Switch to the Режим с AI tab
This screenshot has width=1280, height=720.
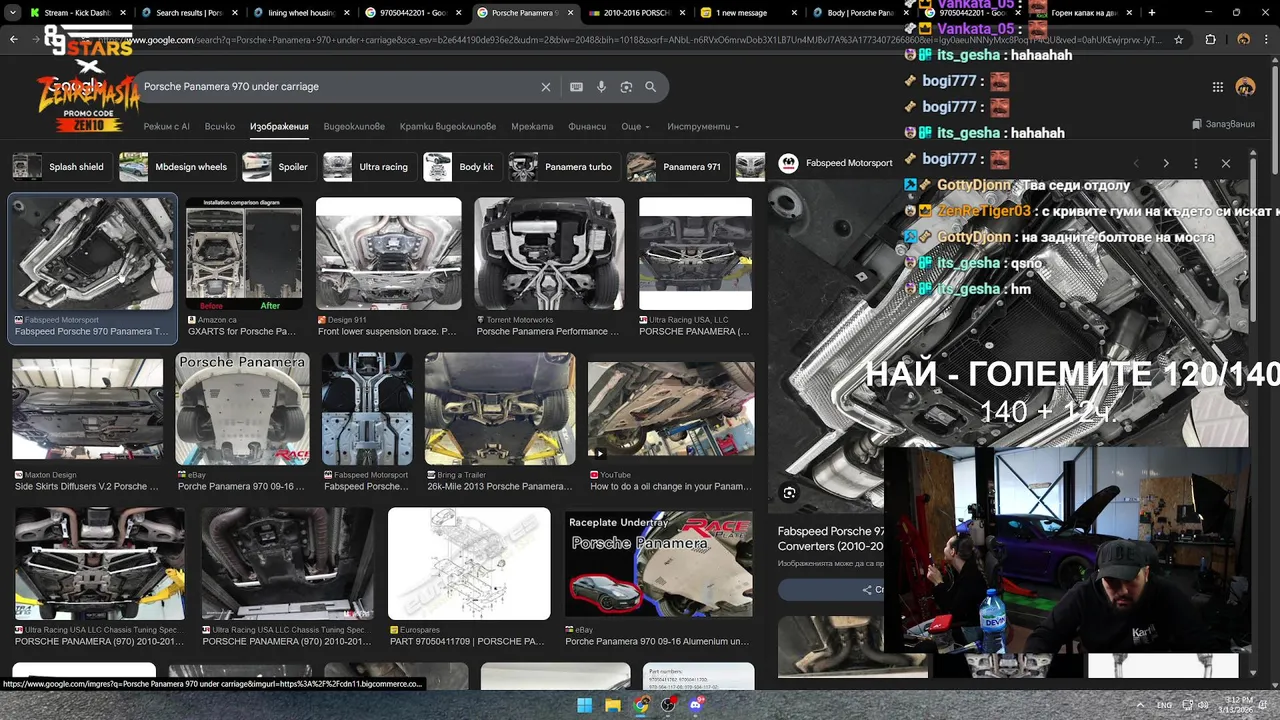tap(166, 127)
